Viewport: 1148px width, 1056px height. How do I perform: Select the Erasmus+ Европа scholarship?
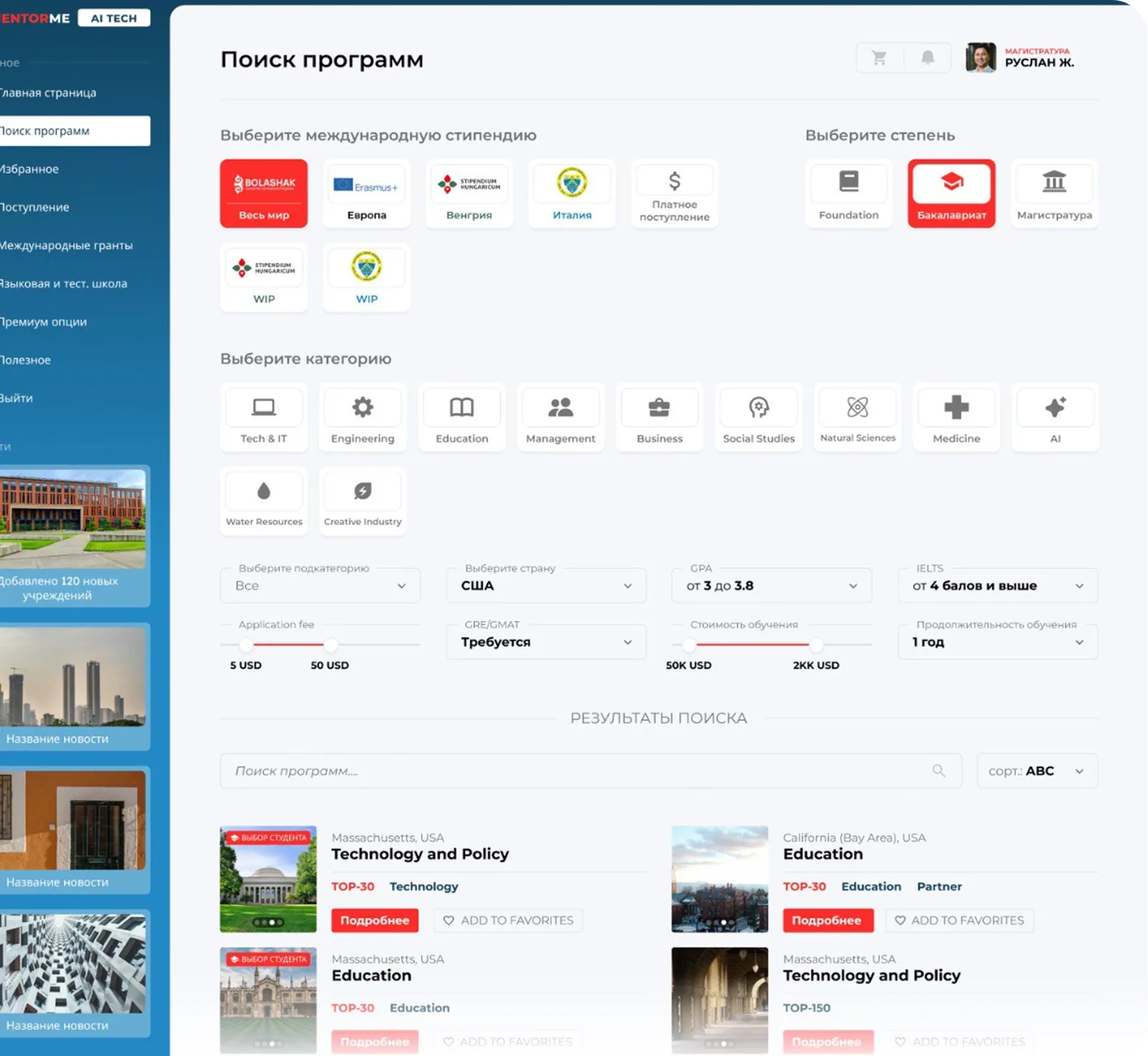tap(367, 194)
